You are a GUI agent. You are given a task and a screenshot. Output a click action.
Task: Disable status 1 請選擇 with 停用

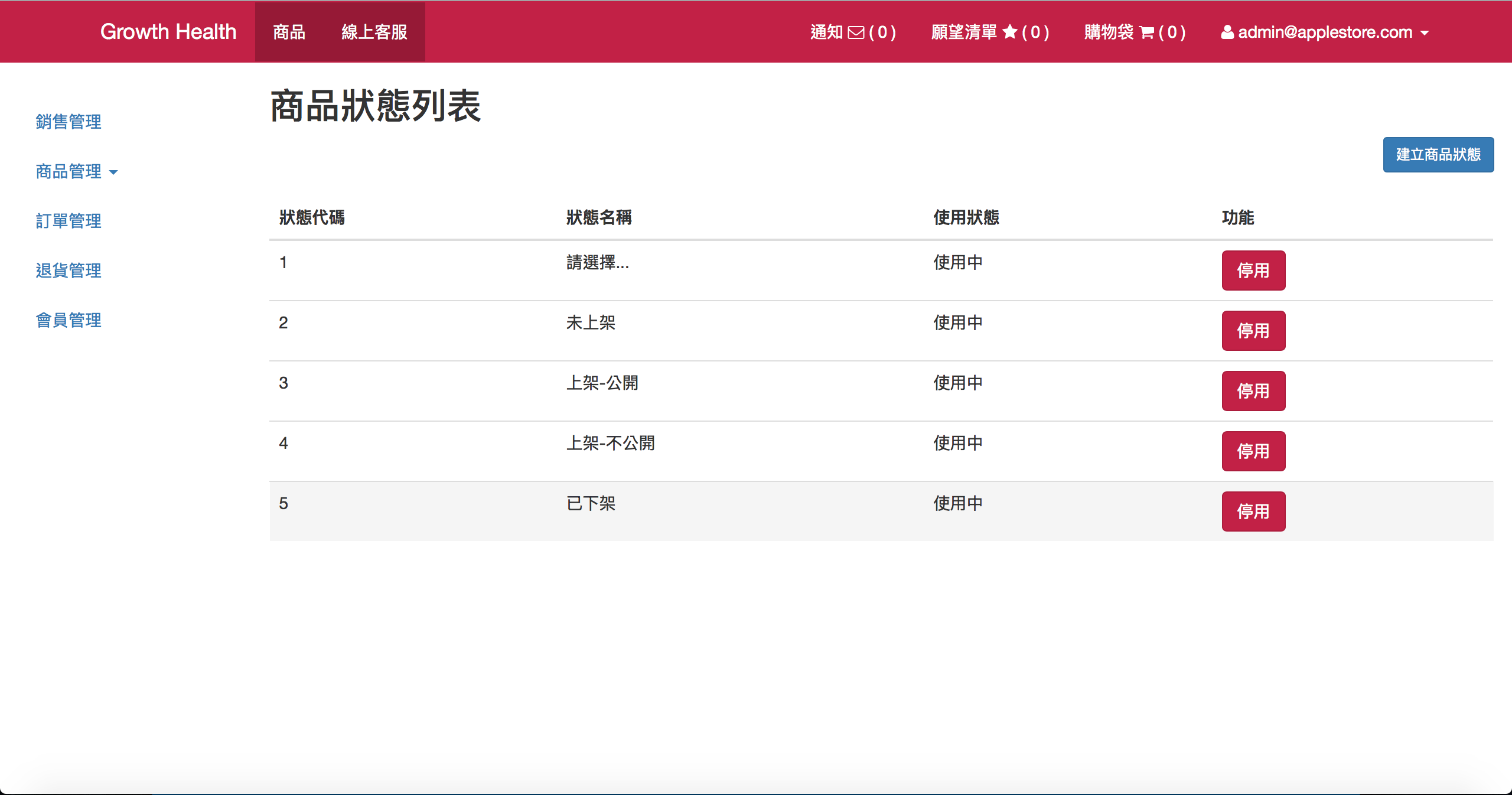pyautogui.click(x=1253, y=271)
